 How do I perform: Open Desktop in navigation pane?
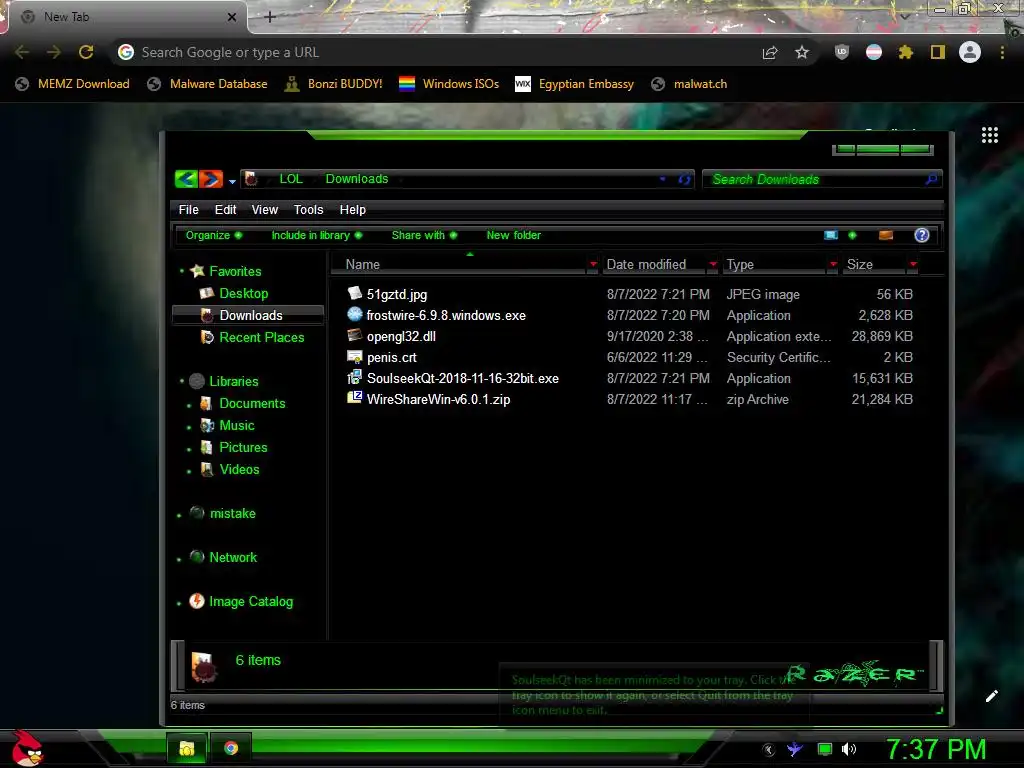(244, 293)
